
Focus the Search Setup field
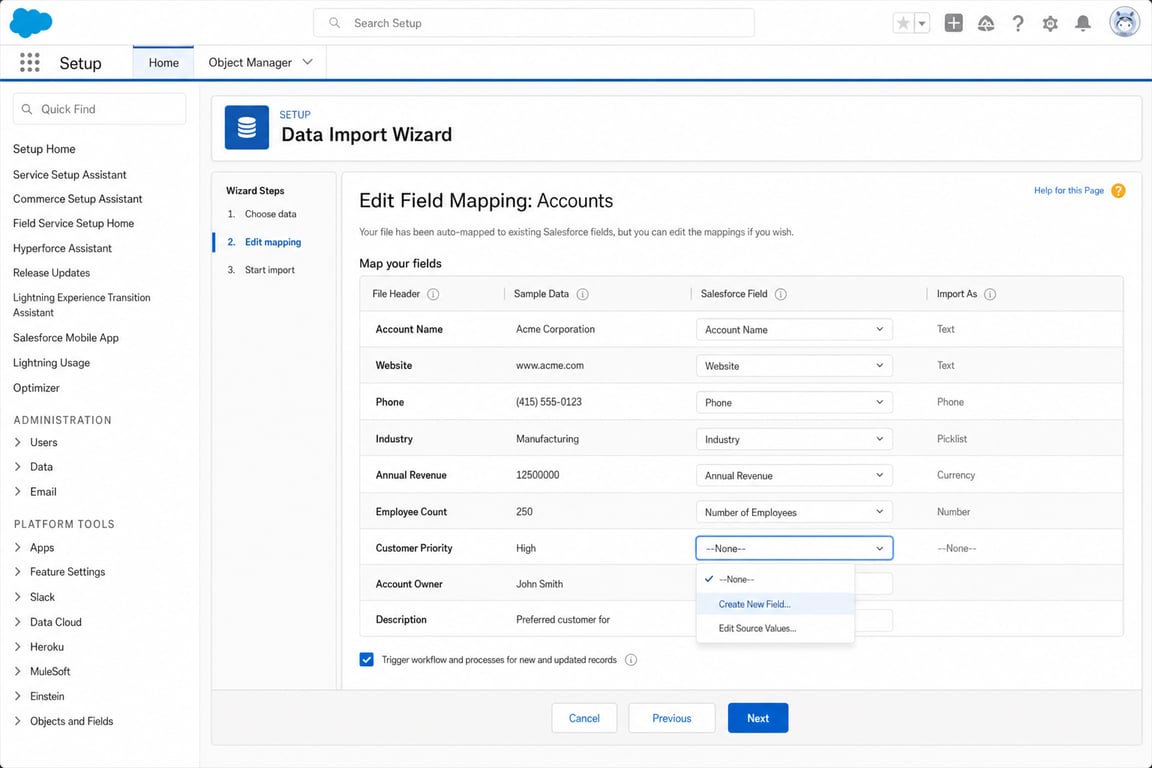click(534, 23)
